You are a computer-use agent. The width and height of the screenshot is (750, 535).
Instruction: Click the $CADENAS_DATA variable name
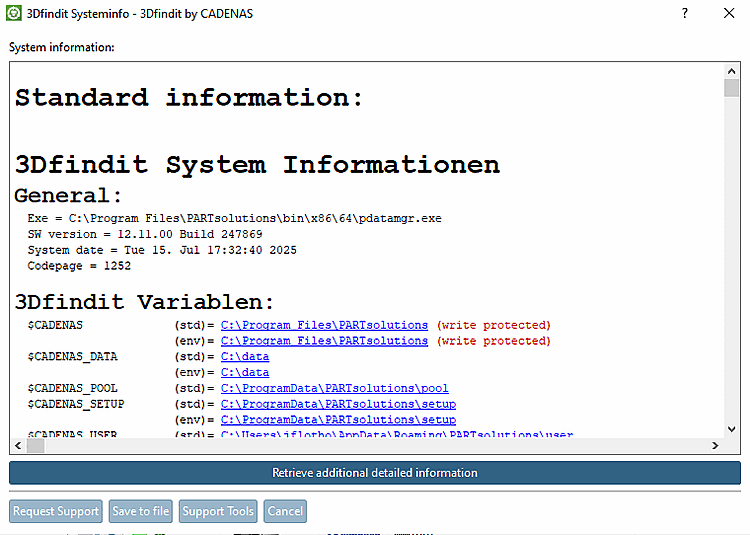pyautogui.click(x=72, y=357)
